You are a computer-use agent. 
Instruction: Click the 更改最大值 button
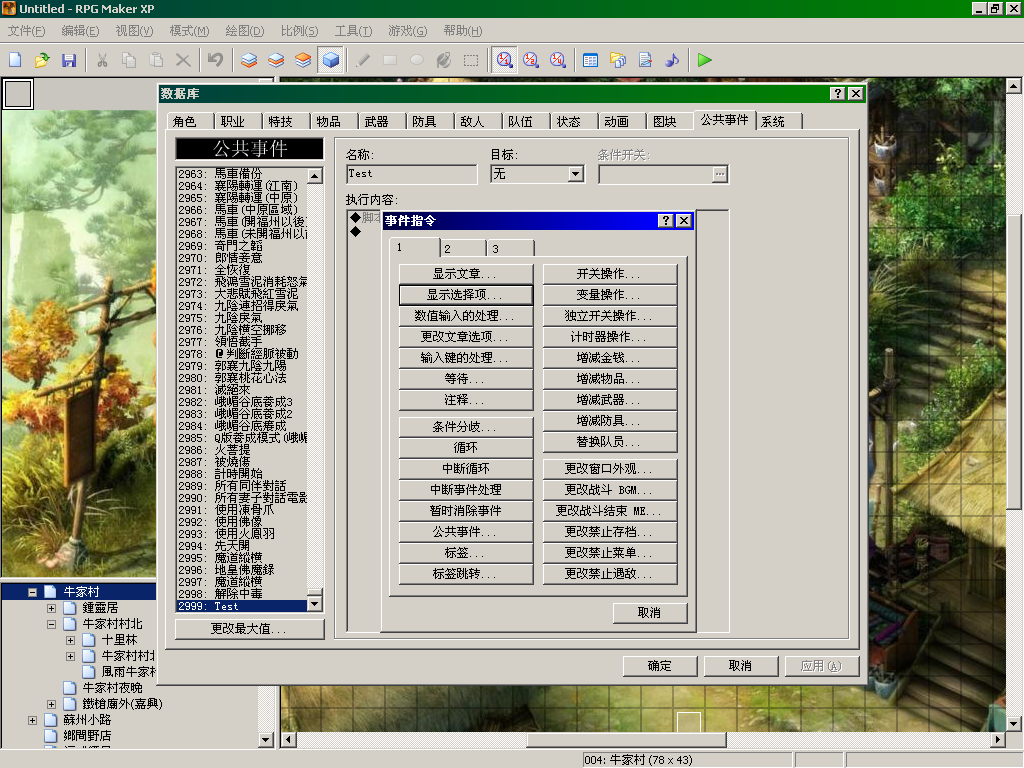click(249, 629)
